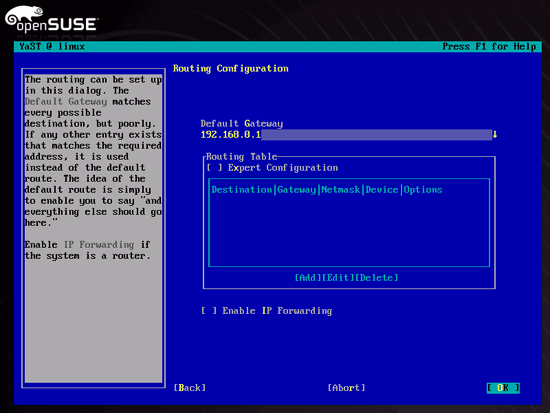Viewport: 550px width, 413px height.
Task: Go back with the Back button
Action: coord(190,388)
